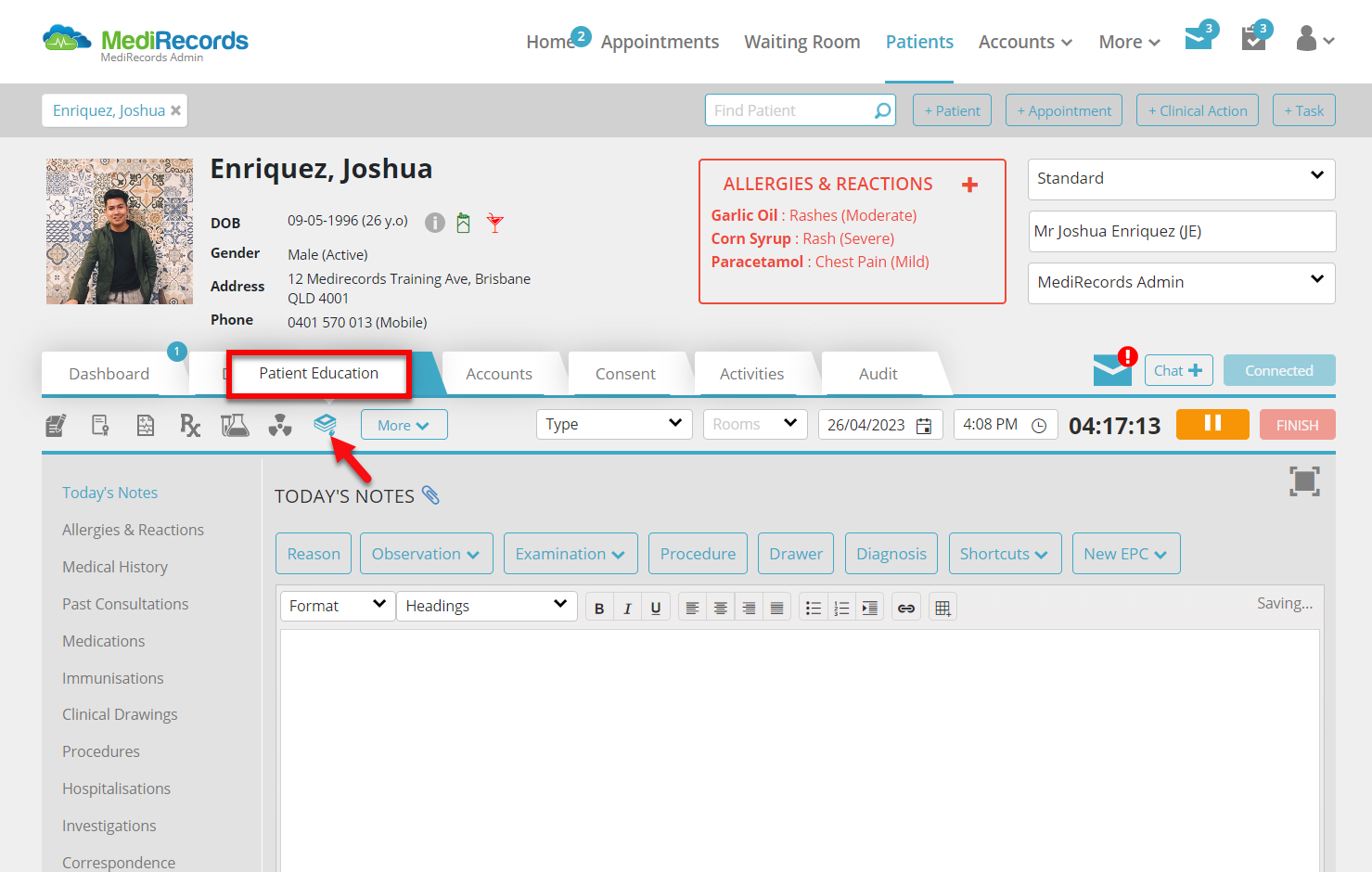Open the calendar date picker icon

[x=924, y=426]
